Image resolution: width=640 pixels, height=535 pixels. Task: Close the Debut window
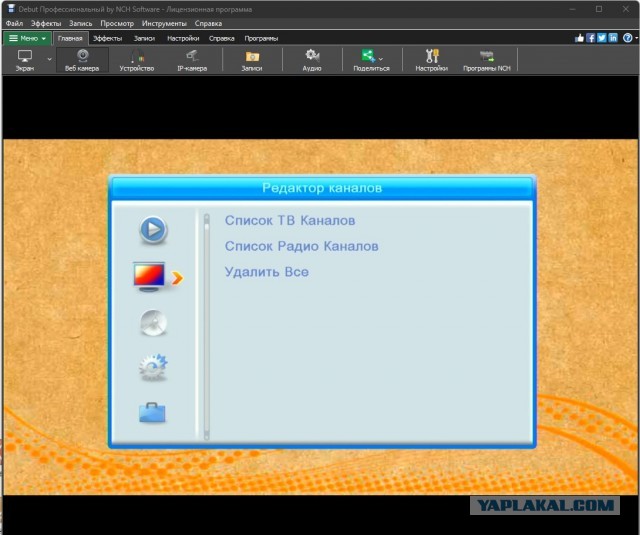tap(626, 9)
